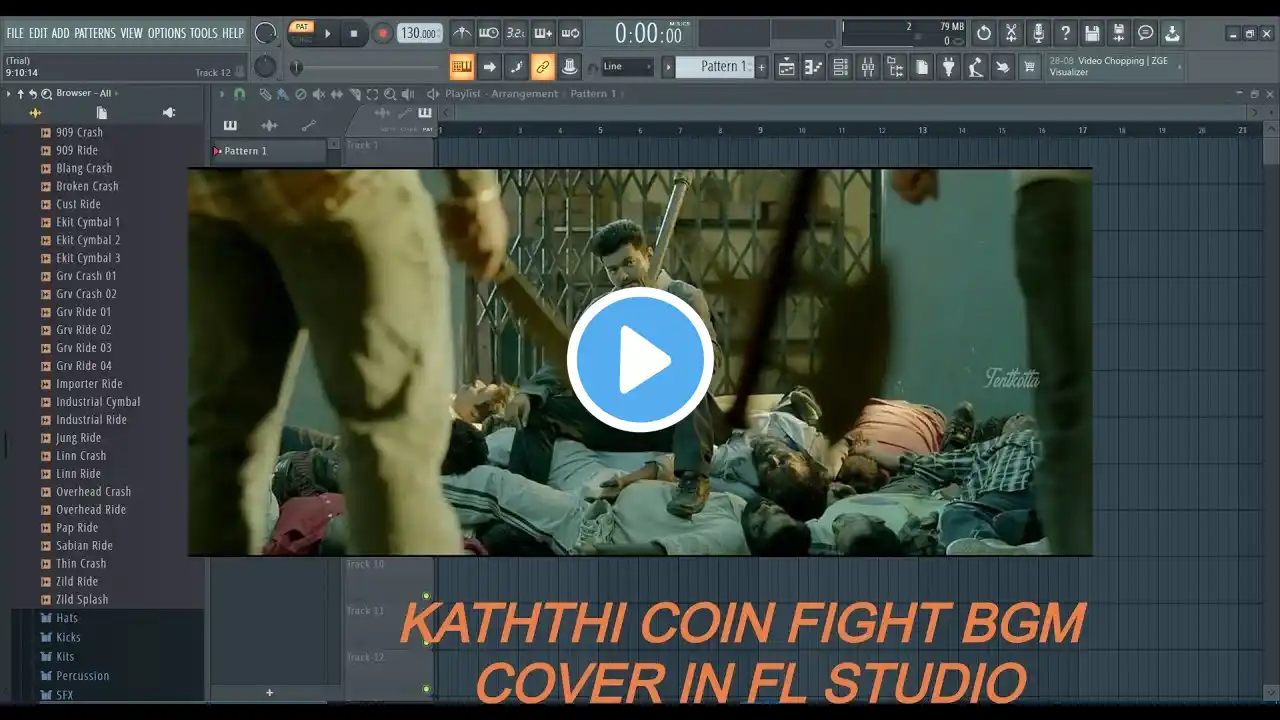The image size is (1280, 720).
Task: Click the touch controller hand icon
Action: [x=1003, y=67]
